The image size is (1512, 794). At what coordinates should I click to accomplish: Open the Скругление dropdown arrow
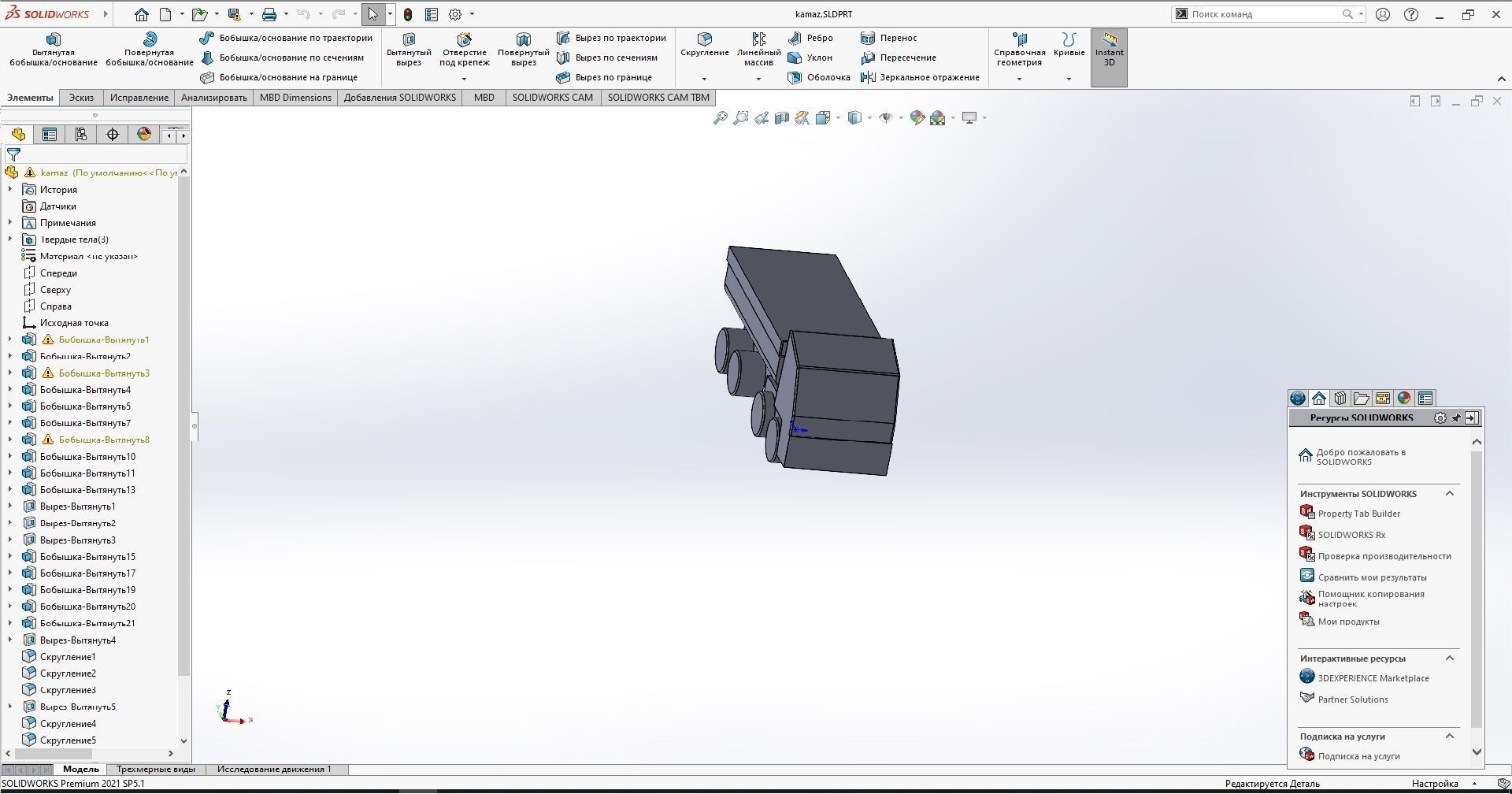point(704,79)
